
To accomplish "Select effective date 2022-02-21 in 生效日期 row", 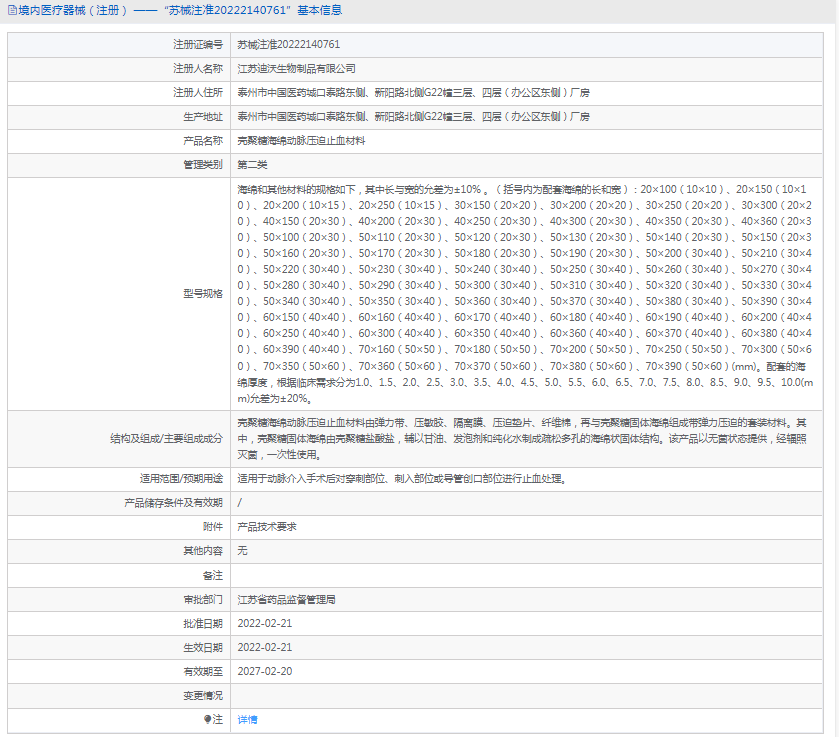I will tap(265, 648).
